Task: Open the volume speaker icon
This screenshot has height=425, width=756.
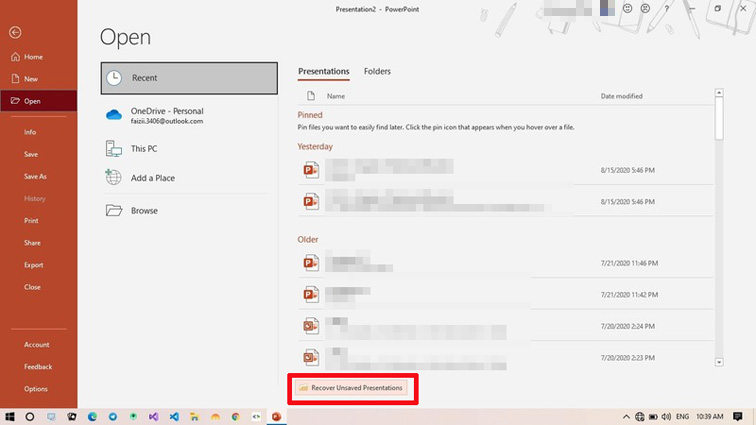Action: coord(666,416)
